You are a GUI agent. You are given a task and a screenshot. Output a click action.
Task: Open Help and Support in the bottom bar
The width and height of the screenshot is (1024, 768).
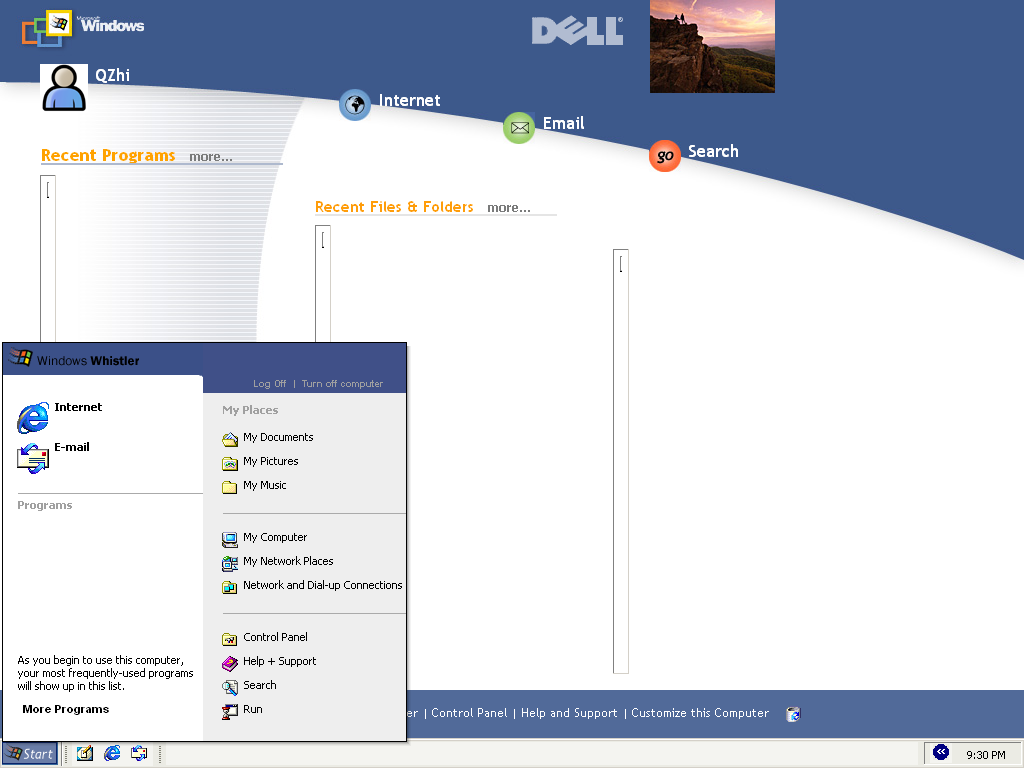(569, 713)
